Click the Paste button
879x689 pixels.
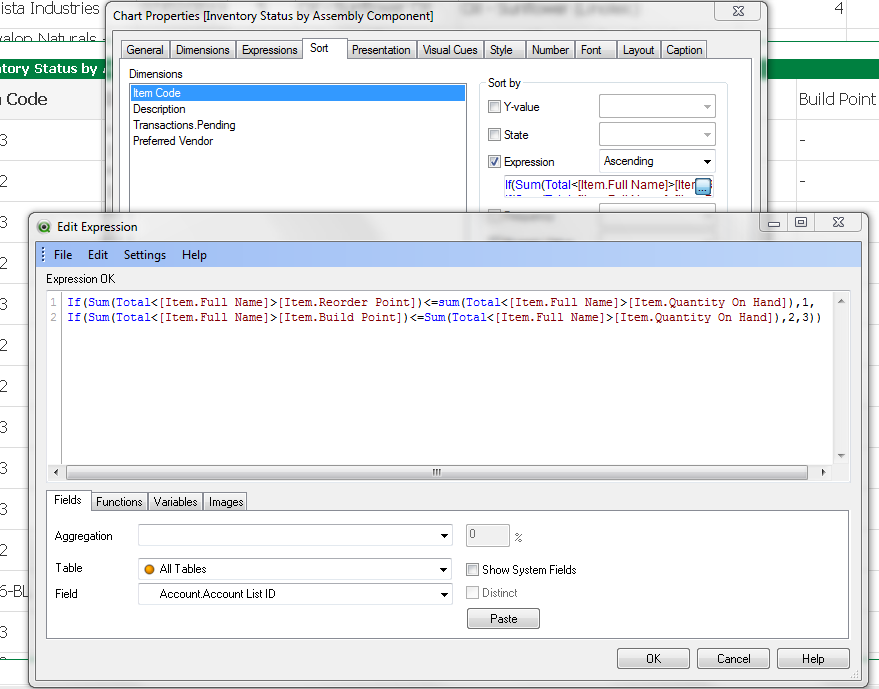(503, 619)
